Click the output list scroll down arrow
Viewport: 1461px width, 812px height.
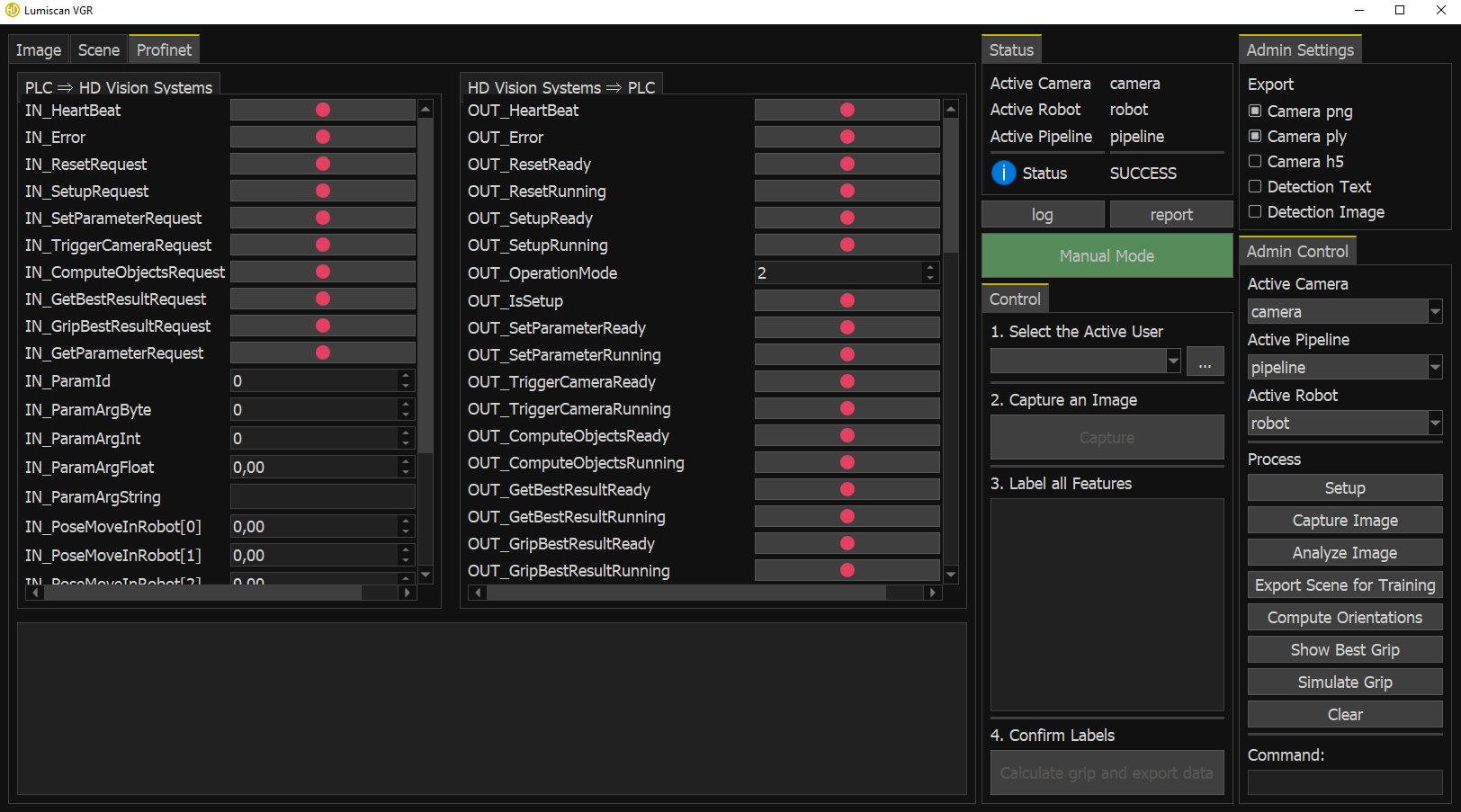pyautogui.click(x=950, y=574)
